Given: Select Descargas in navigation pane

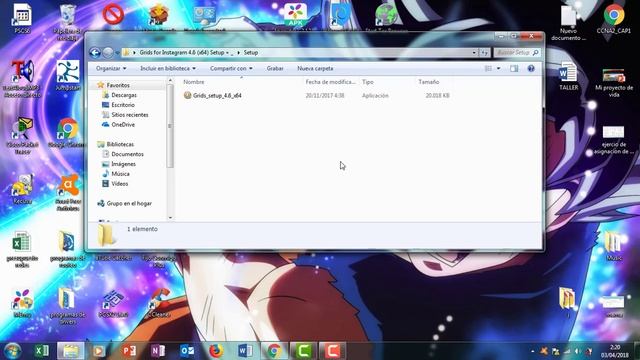Looking at the screenshot, I should 124,95.
